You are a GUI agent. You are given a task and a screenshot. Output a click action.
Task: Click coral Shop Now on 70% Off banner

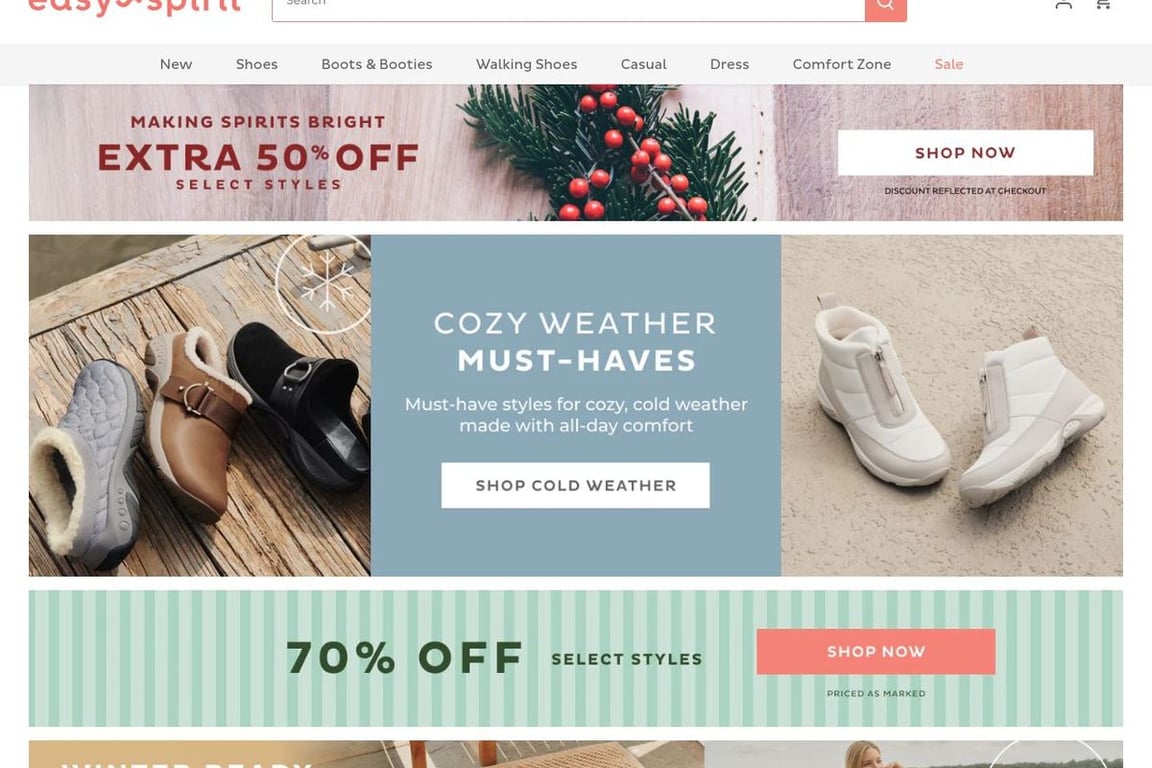(x=876, y=651)
